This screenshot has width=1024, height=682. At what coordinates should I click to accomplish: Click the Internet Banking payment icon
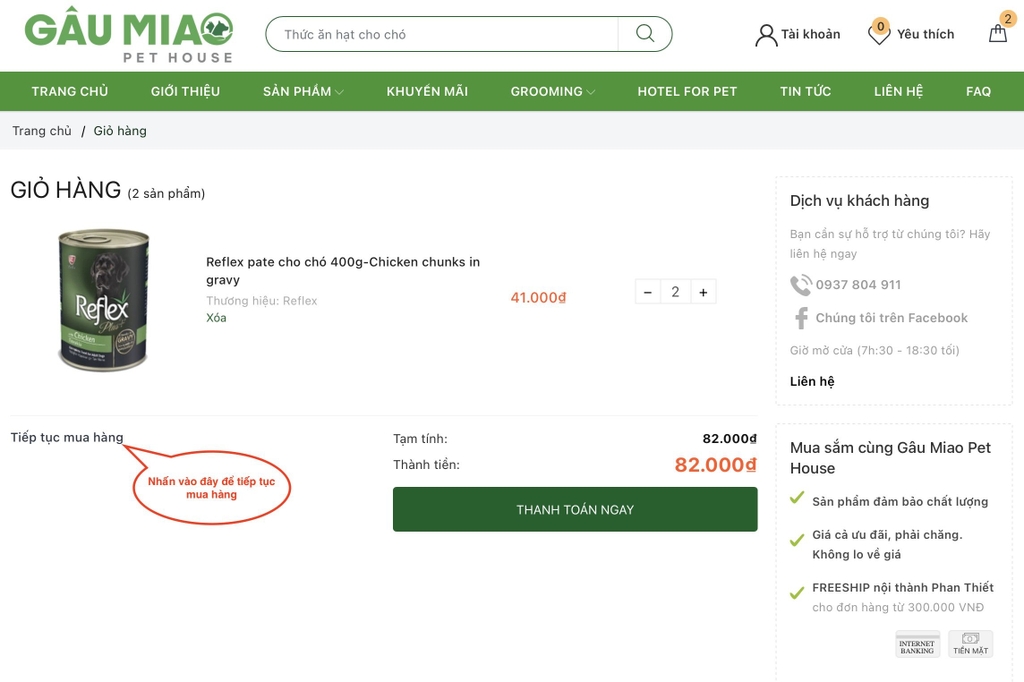(x=917, y=644)
